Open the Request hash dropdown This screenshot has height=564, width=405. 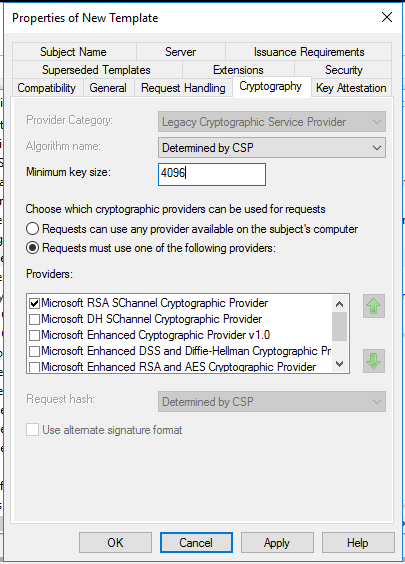[272, 401]
